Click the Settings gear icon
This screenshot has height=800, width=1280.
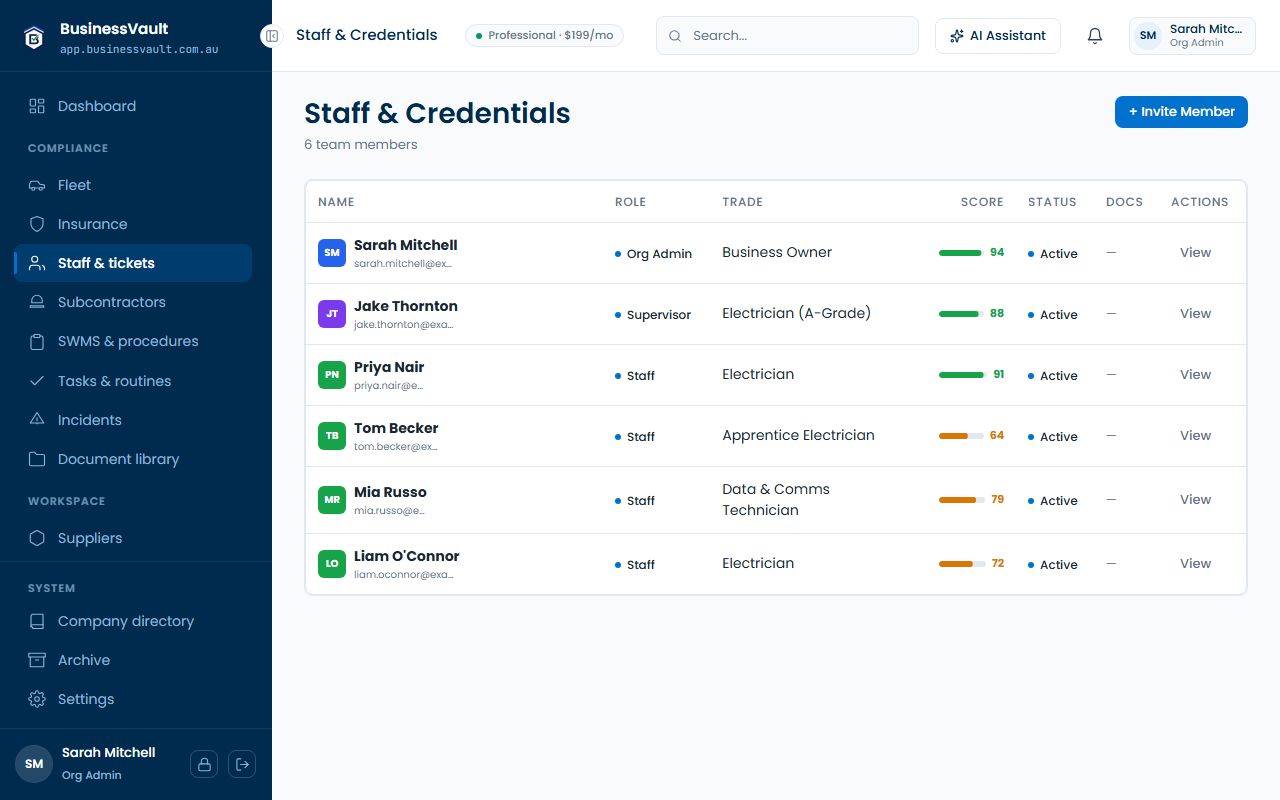click(37, 699)
